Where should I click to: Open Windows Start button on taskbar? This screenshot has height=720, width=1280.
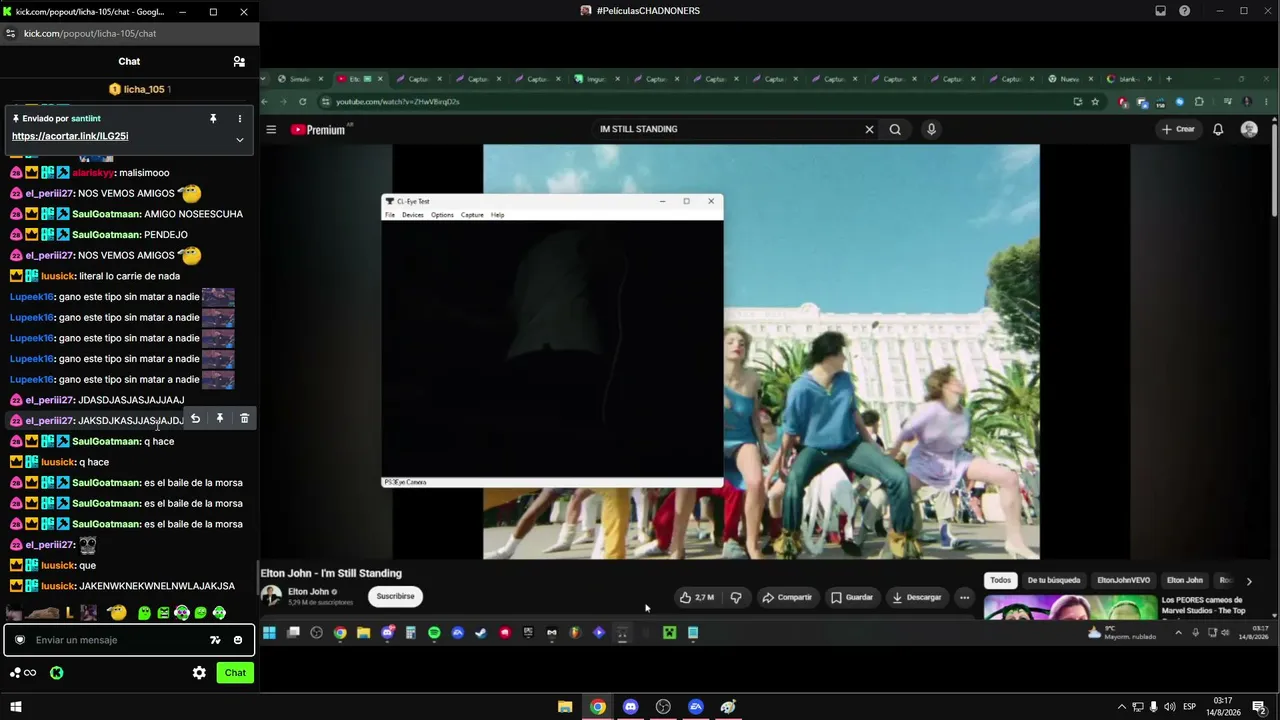(x=15, y=707)
